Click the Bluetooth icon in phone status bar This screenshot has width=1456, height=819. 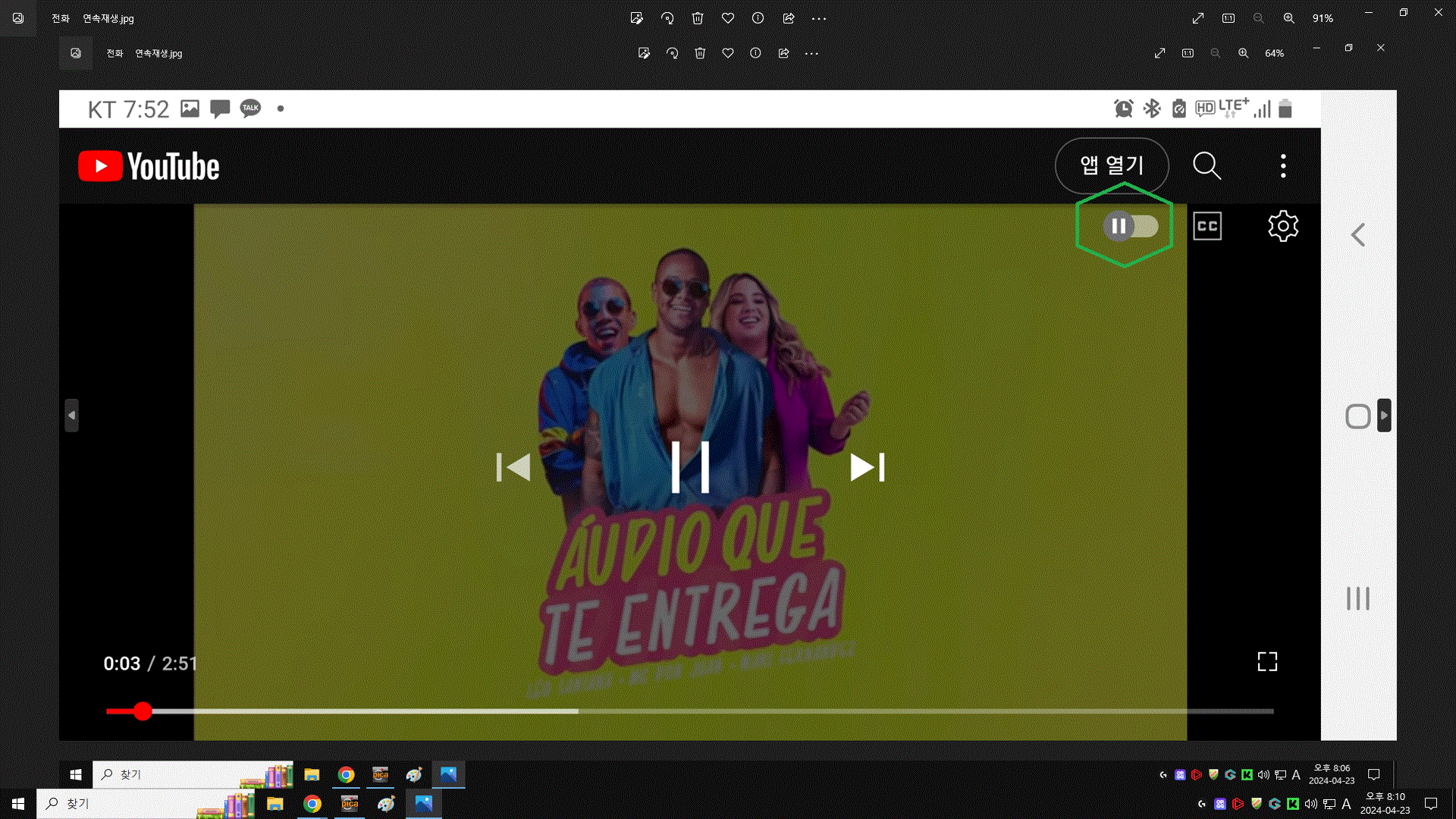coord(1152,108)
